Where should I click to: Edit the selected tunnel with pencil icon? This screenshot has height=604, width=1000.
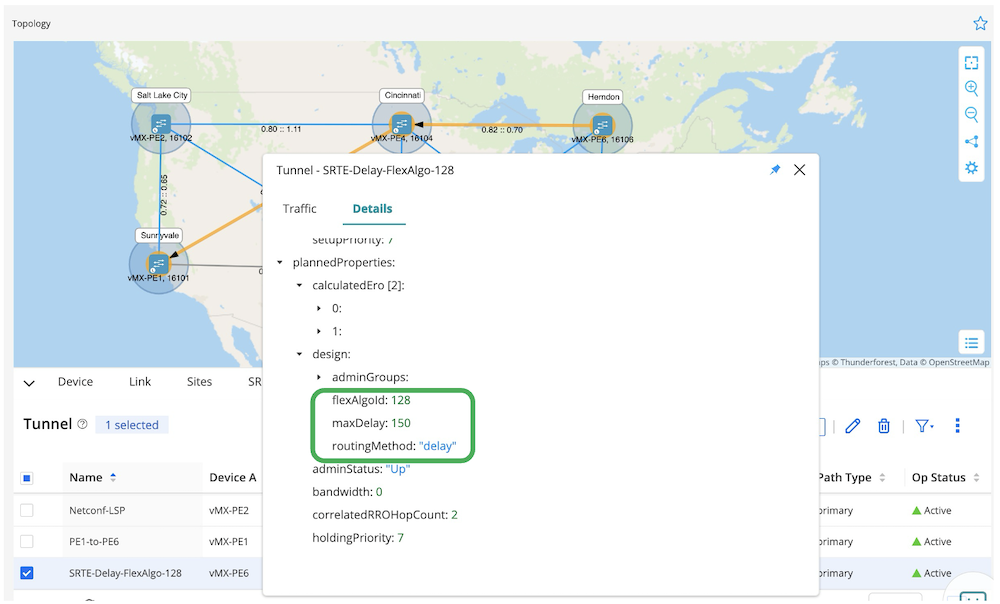[853, 425]
